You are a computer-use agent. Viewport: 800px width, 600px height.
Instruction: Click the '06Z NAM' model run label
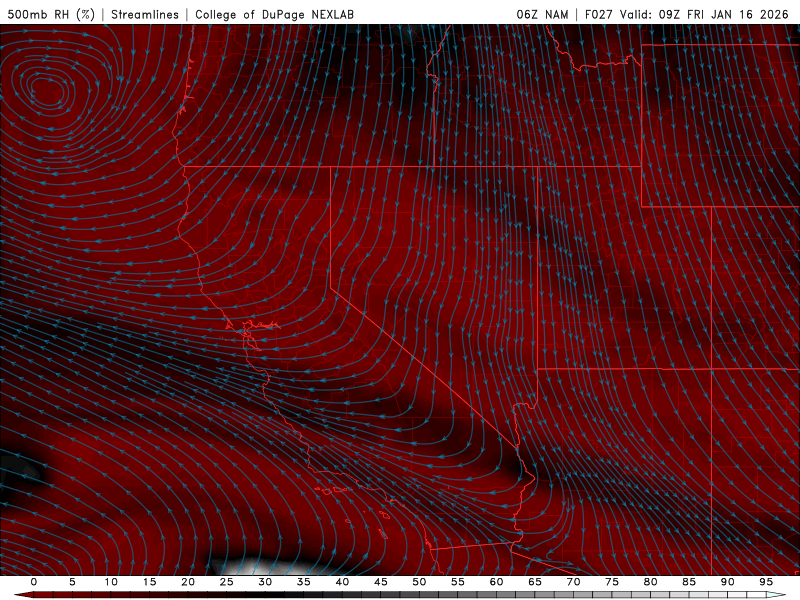pyautogui.click(x=542, y=14)
